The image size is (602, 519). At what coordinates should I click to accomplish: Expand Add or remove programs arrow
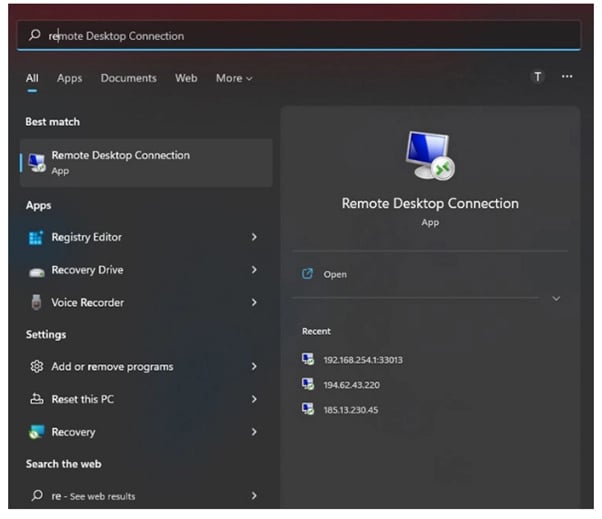pyautogui.click(x=254, y=367)
